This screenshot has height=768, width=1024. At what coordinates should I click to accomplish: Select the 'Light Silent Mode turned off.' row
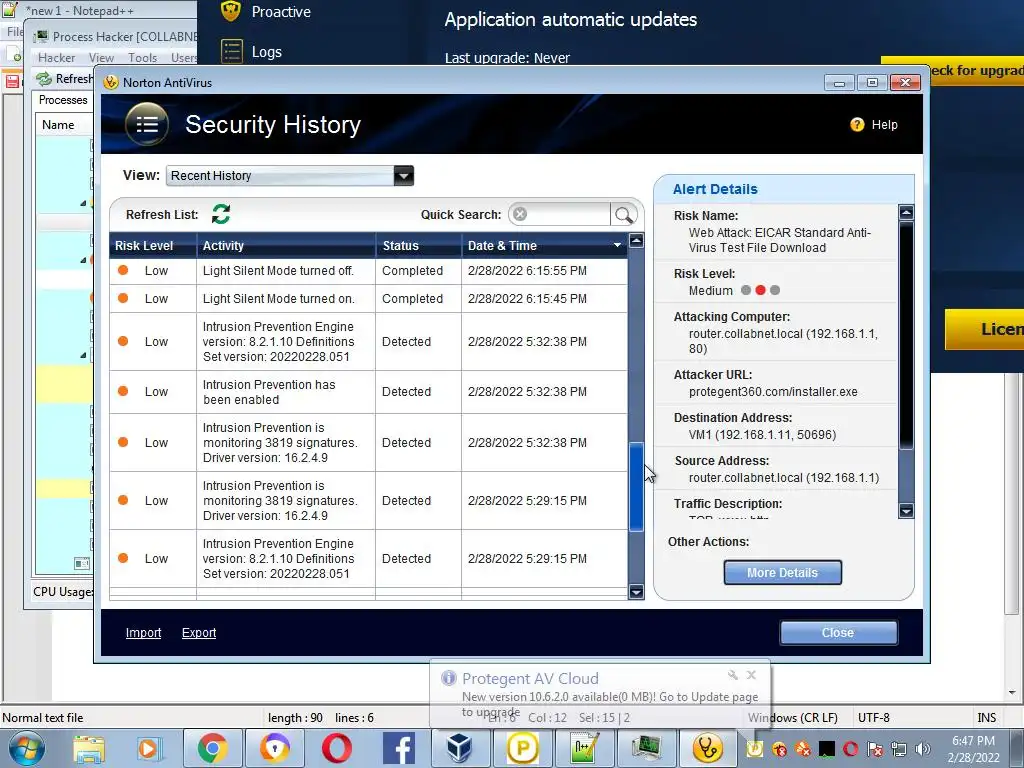coord(368,270)
